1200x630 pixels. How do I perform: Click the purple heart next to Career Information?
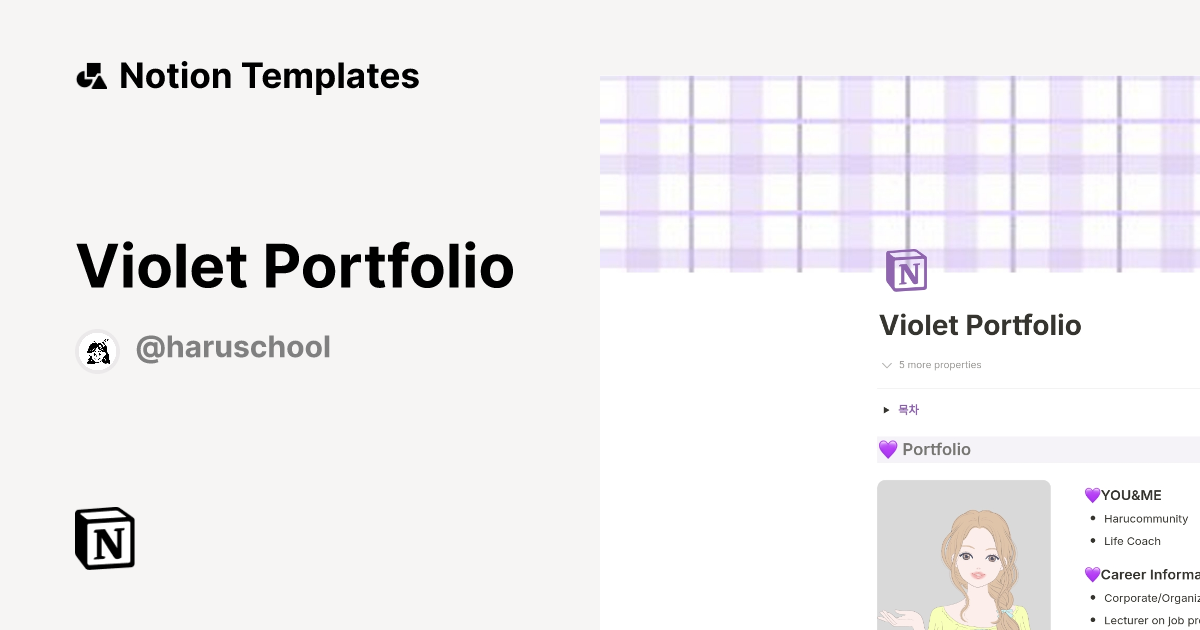coord(1093,574)
